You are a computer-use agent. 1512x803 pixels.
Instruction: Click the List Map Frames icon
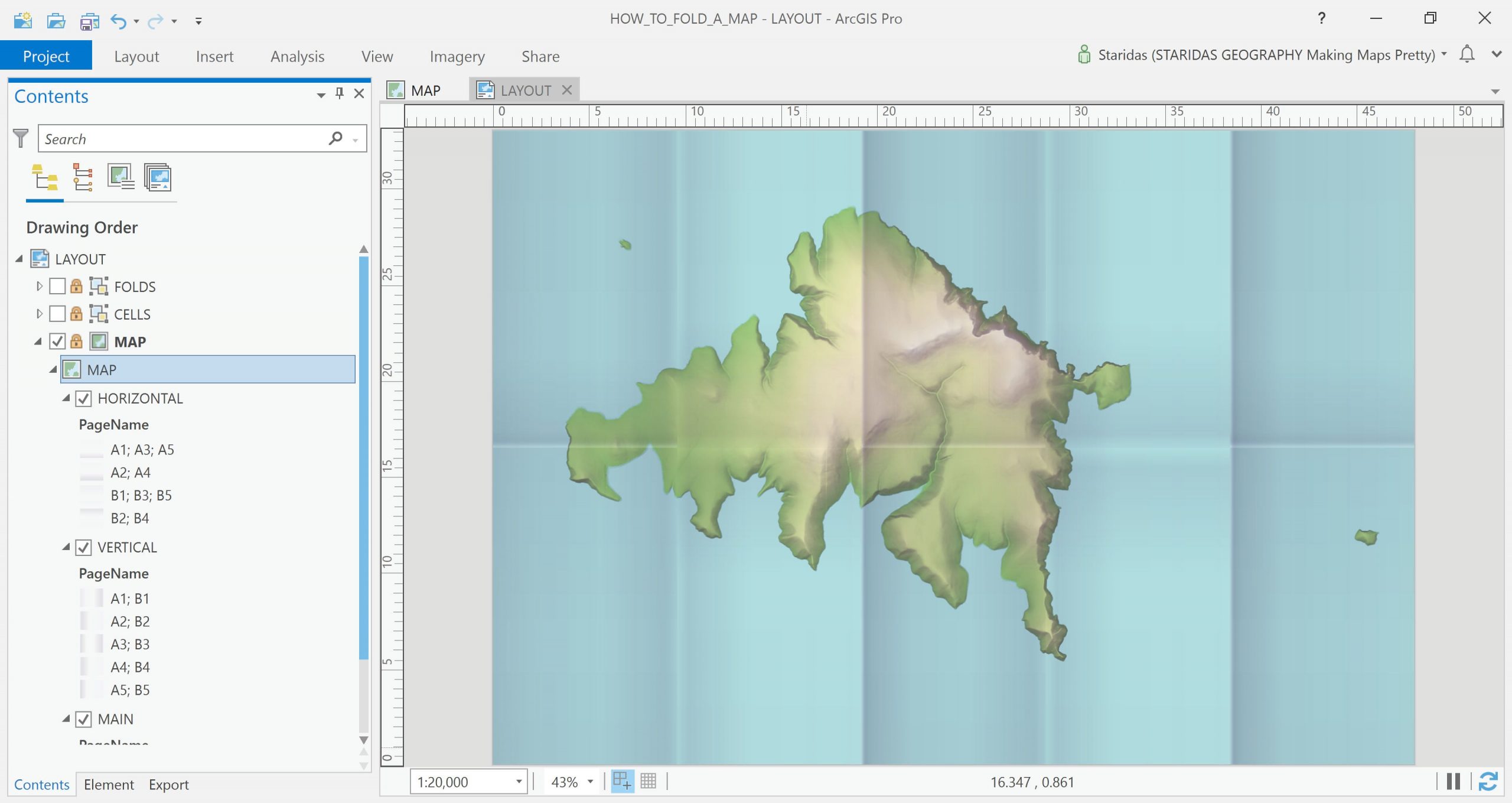[x=120, y=177]
